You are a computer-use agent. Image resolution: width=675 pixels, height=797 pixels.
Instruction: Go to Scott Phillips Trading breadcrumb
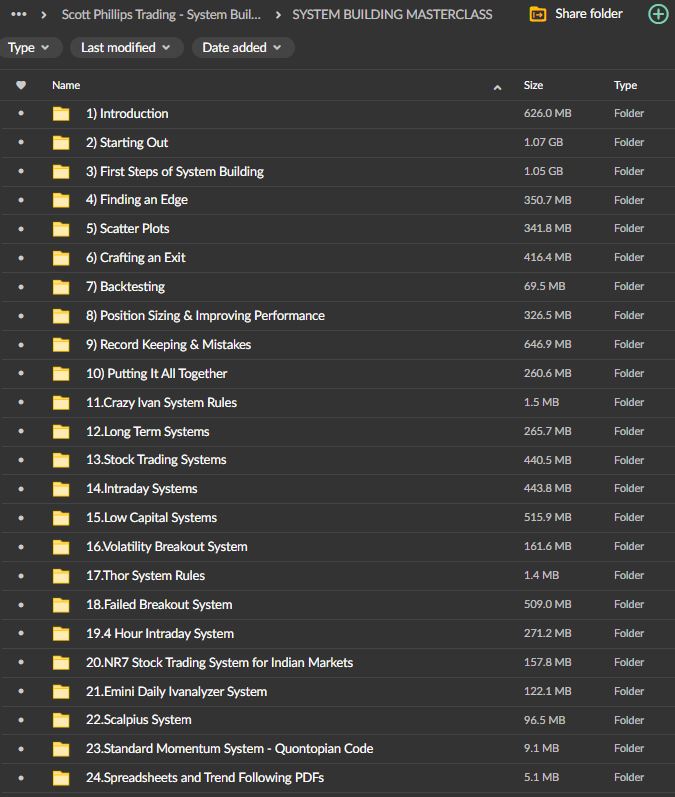coord(161,14)
